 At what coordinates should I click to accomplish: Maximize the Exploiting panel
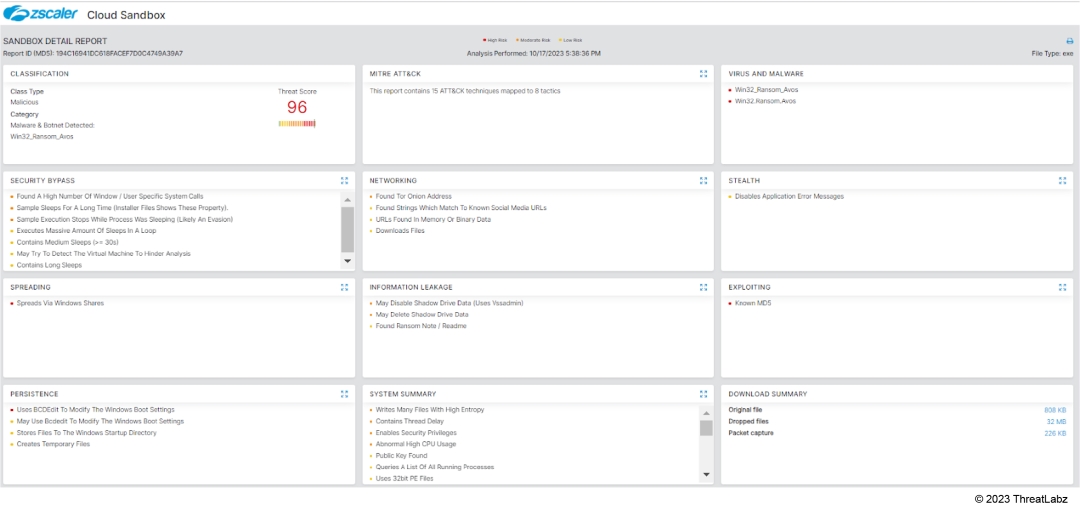[x=1062, y=287]
